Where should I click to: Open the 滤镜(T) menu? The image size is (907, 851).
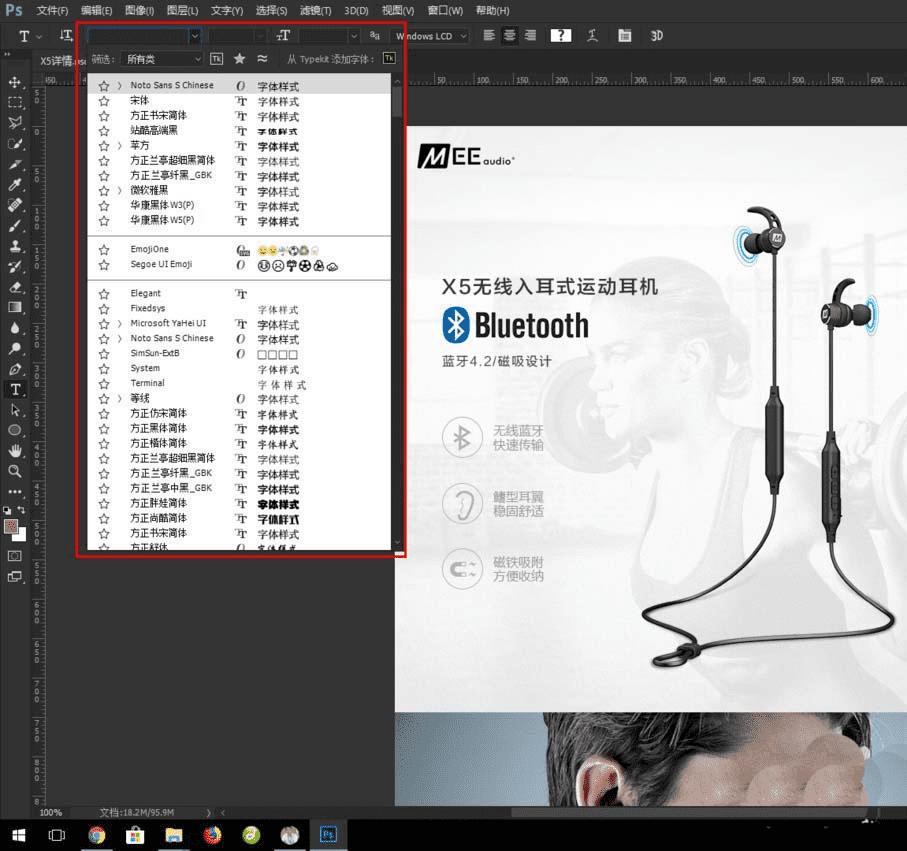coord(315,10)
